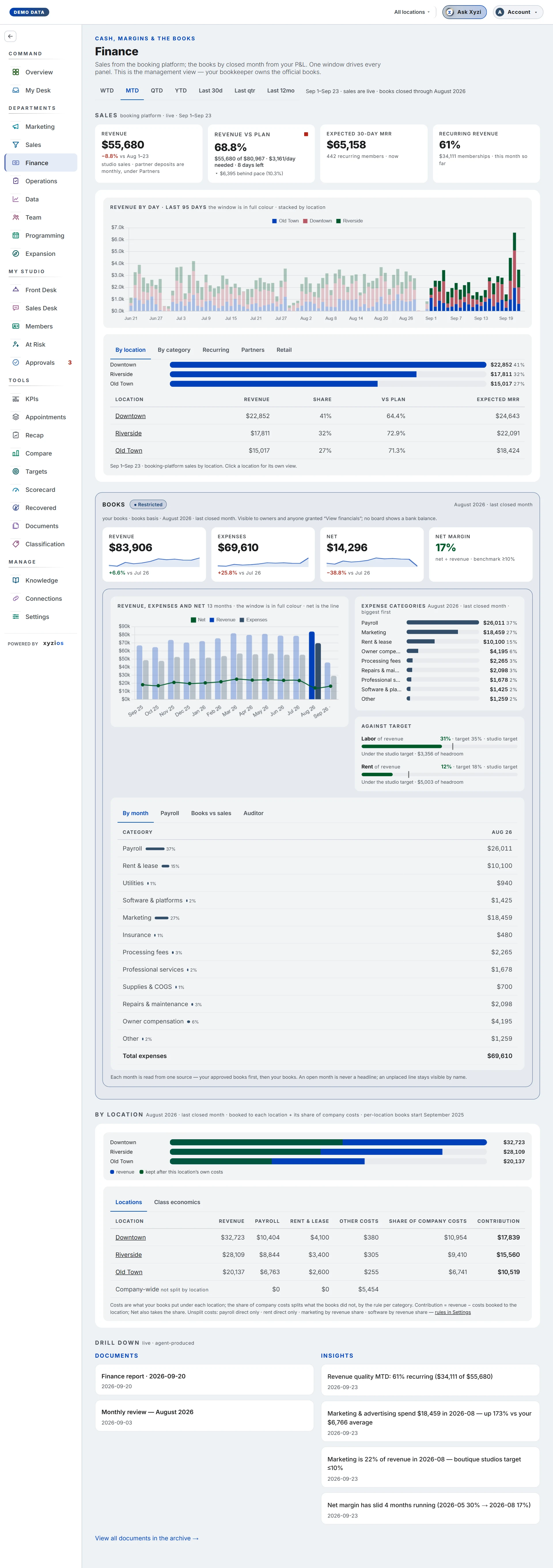Open the Auditor tab in Books

click(254, 813)
